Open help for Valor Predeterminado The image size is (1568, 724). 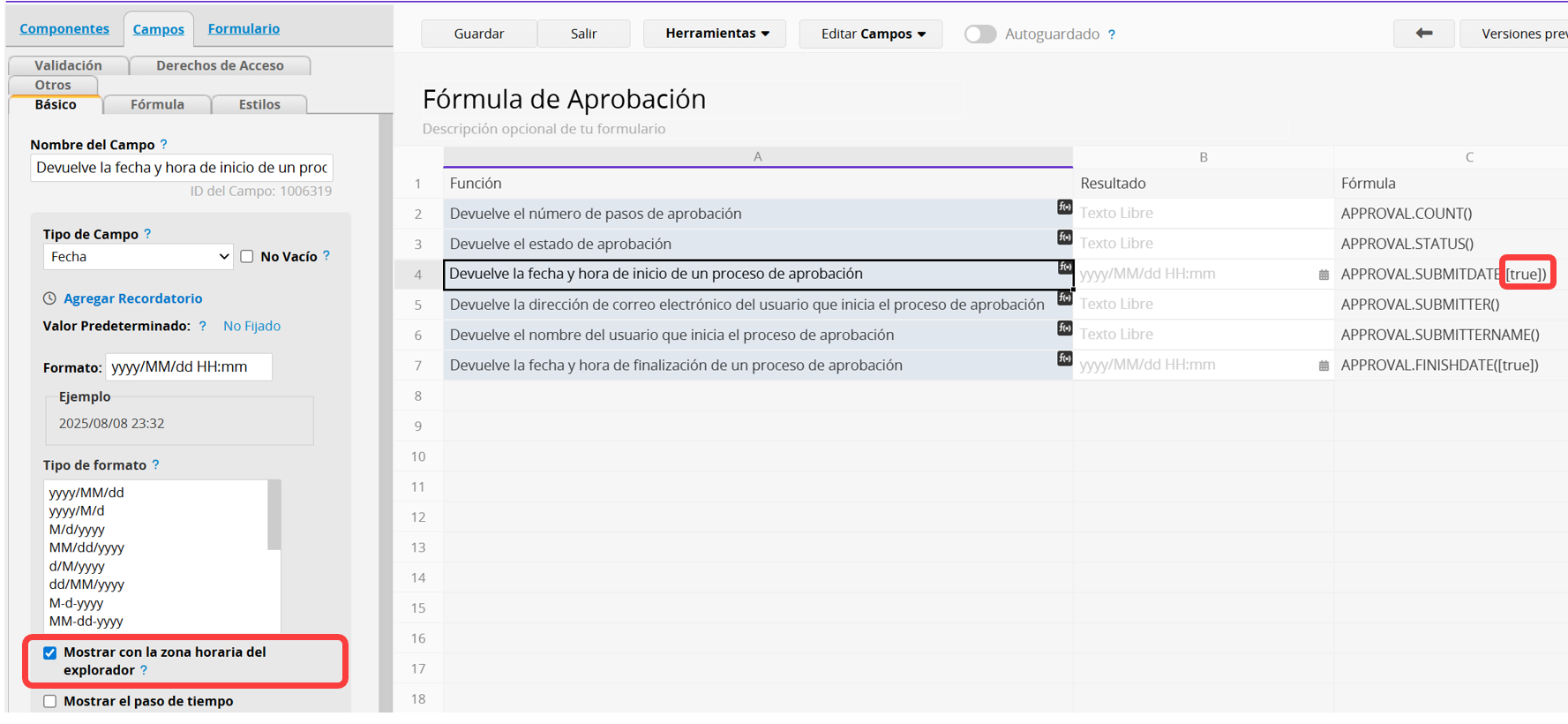(x=203, y=326)
